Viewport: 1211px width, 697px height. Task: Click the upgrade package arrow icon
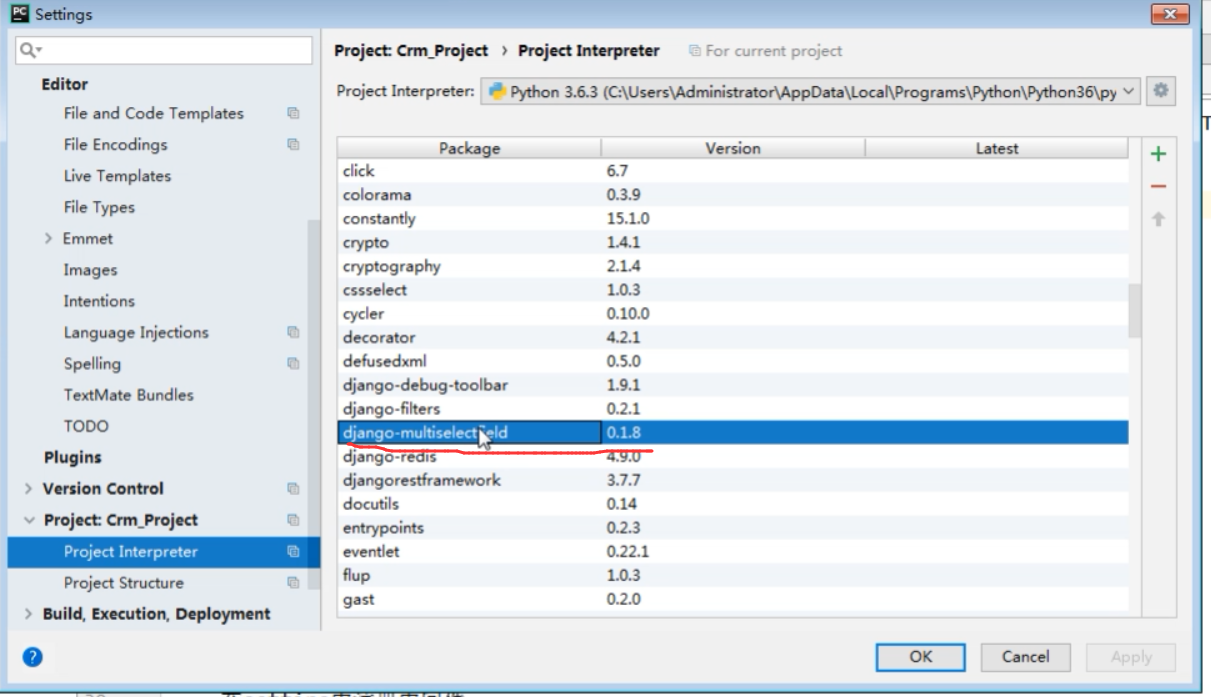[x=1158, y=218]
